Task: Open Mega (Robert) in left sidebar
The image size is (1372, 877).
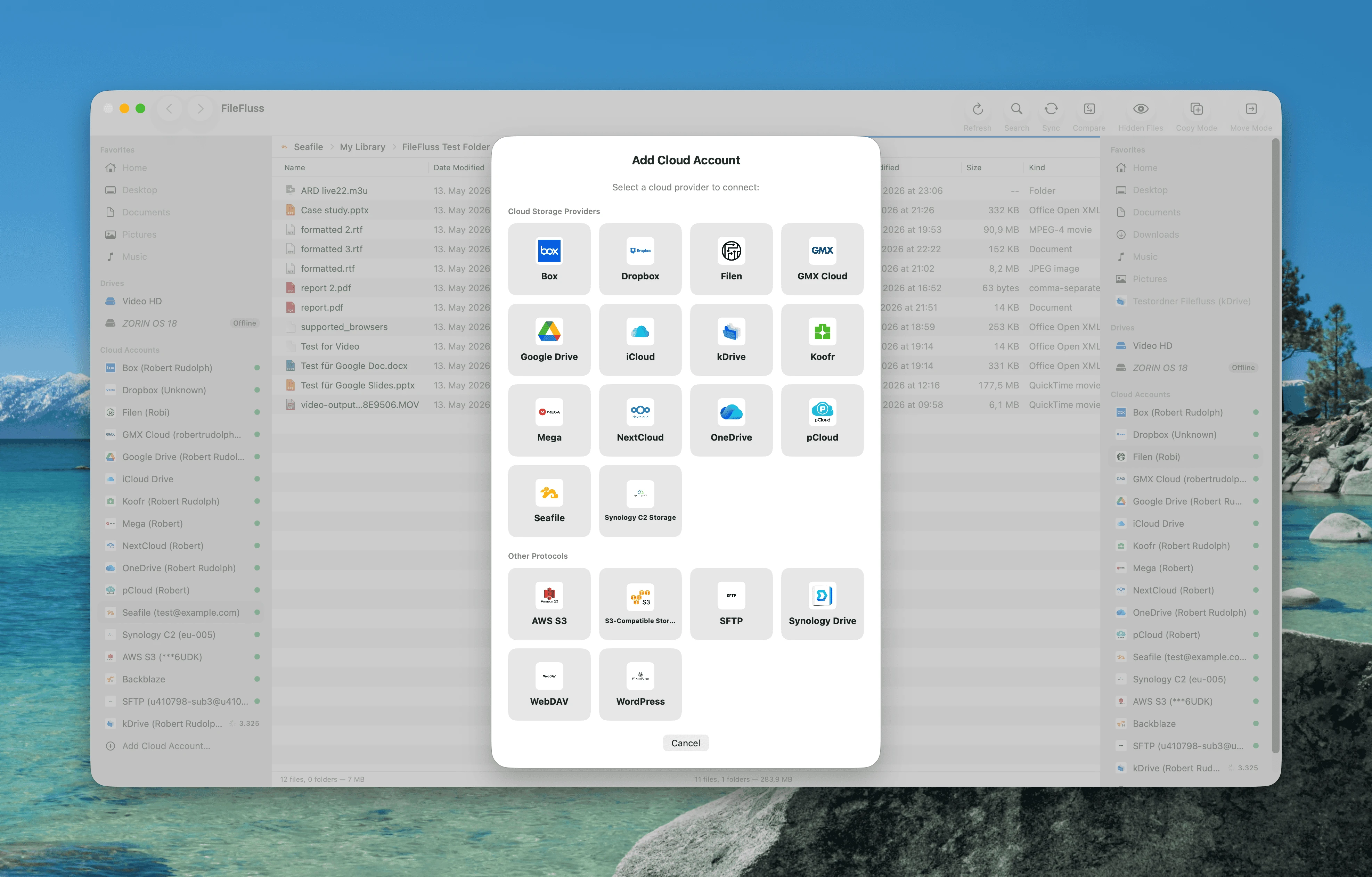Action: (180, 523)
